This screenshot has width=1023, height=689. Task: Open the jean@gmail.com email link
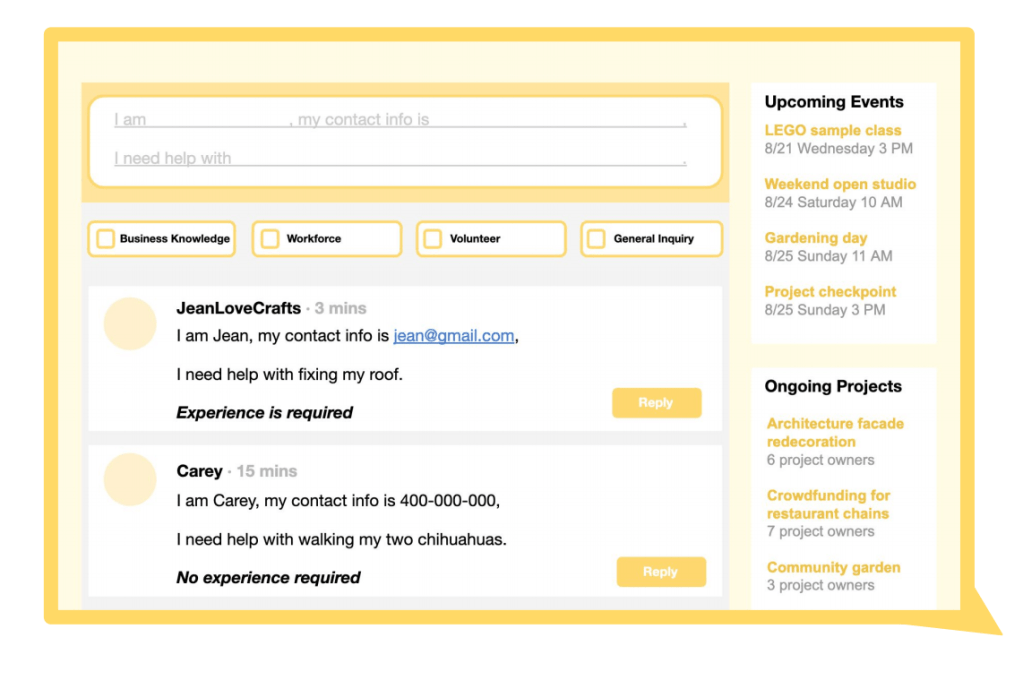pyautogui.click(x=453, y=336)
